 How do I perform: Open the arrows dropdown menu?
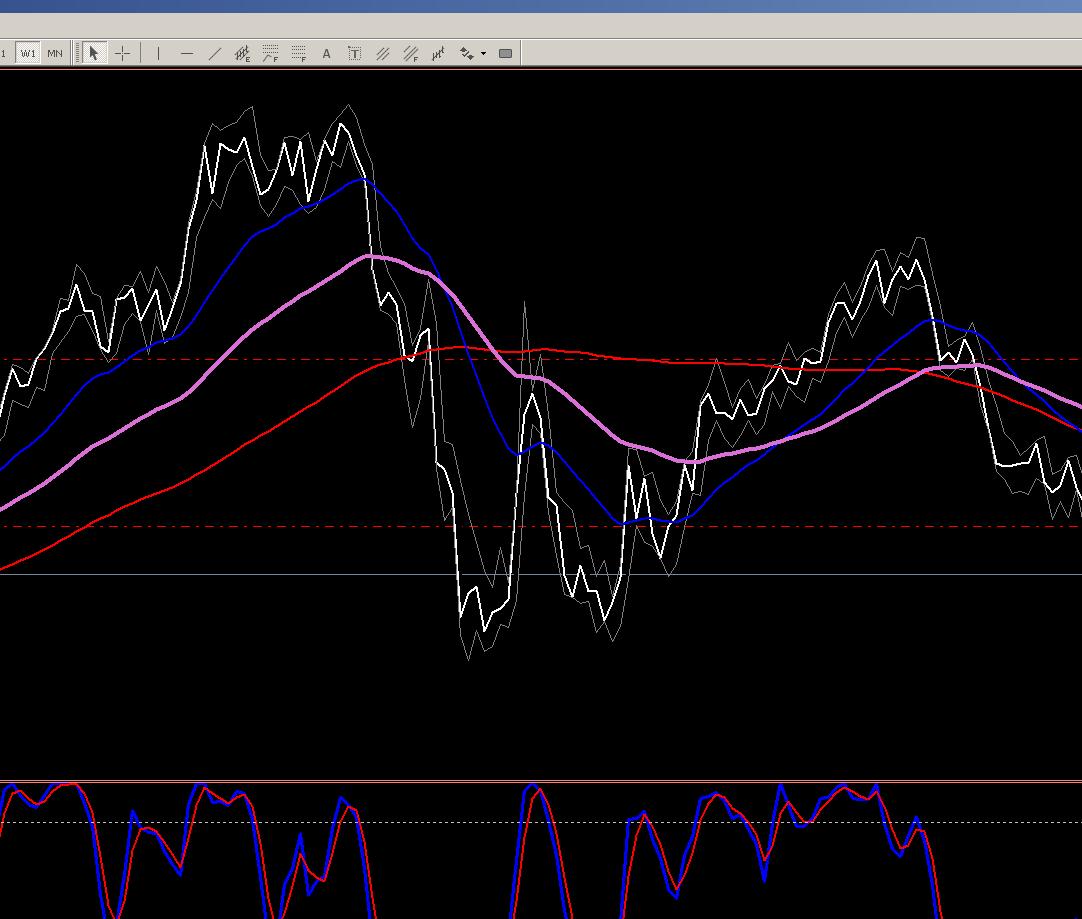[x=484, y=53]
